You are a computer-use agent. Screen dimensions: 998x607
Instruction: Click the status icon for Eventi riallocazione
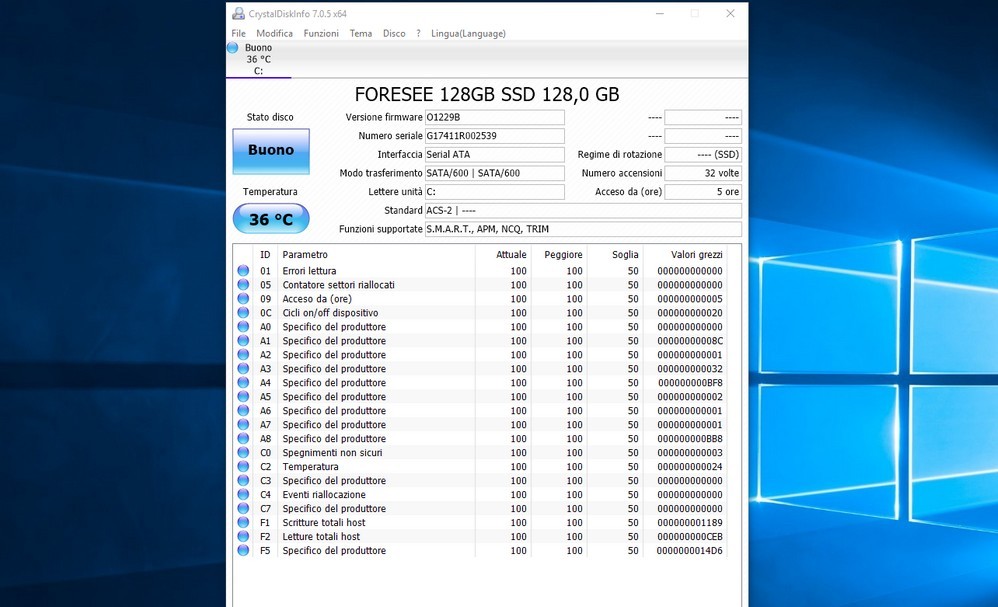(243, 495)
